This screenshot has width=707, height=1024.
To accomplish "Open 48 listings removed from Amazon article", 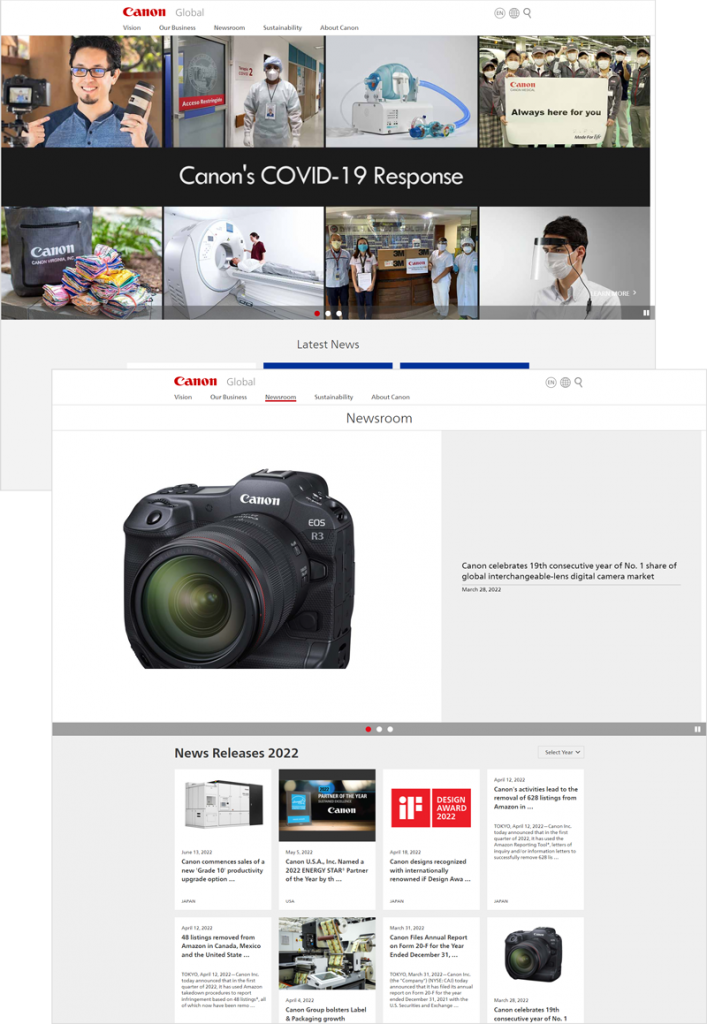I will [221, 946].
